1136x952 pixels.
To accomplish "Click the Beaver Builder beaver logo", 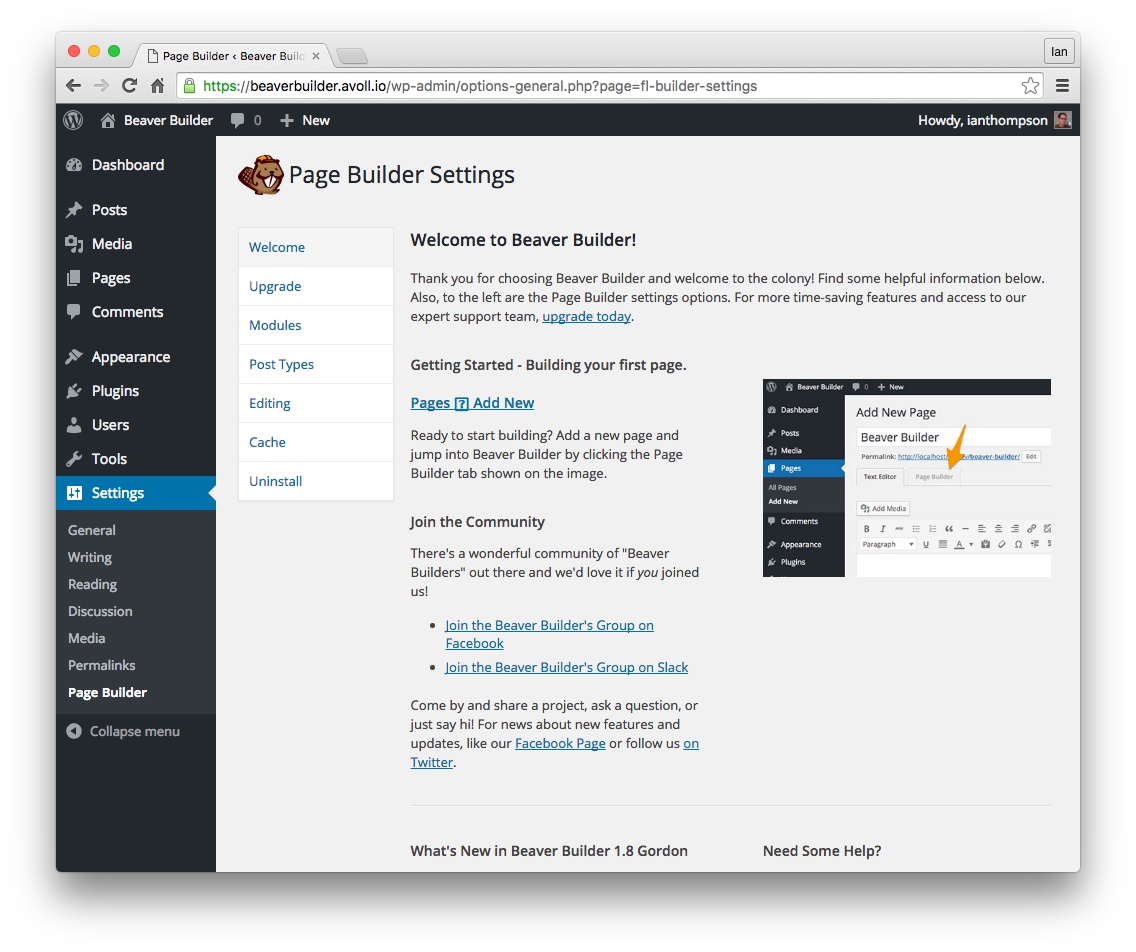I will point(261,175).
